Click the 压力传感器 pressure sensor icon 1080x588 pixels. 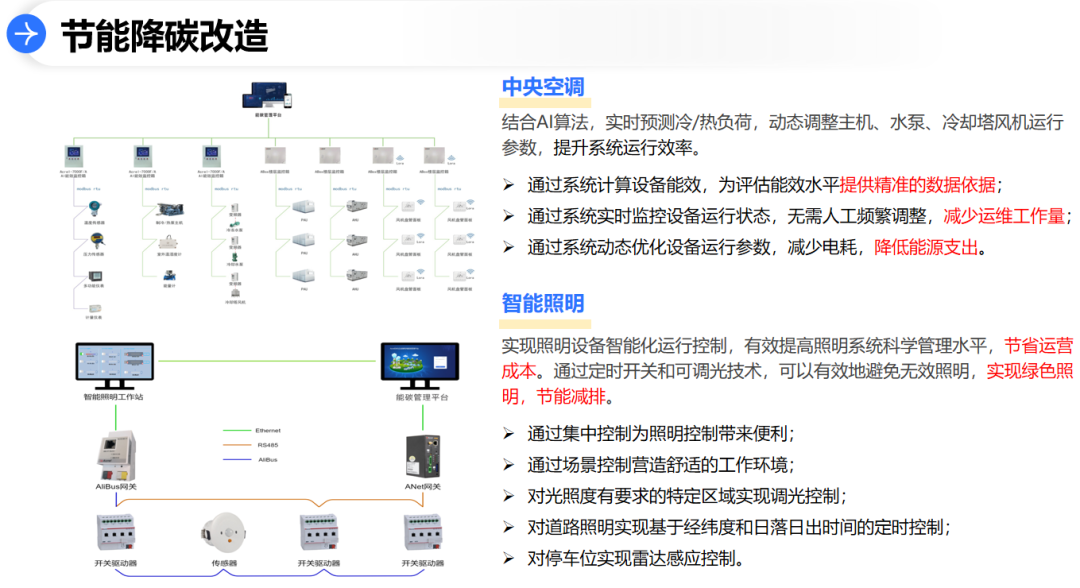coord(95,241)
